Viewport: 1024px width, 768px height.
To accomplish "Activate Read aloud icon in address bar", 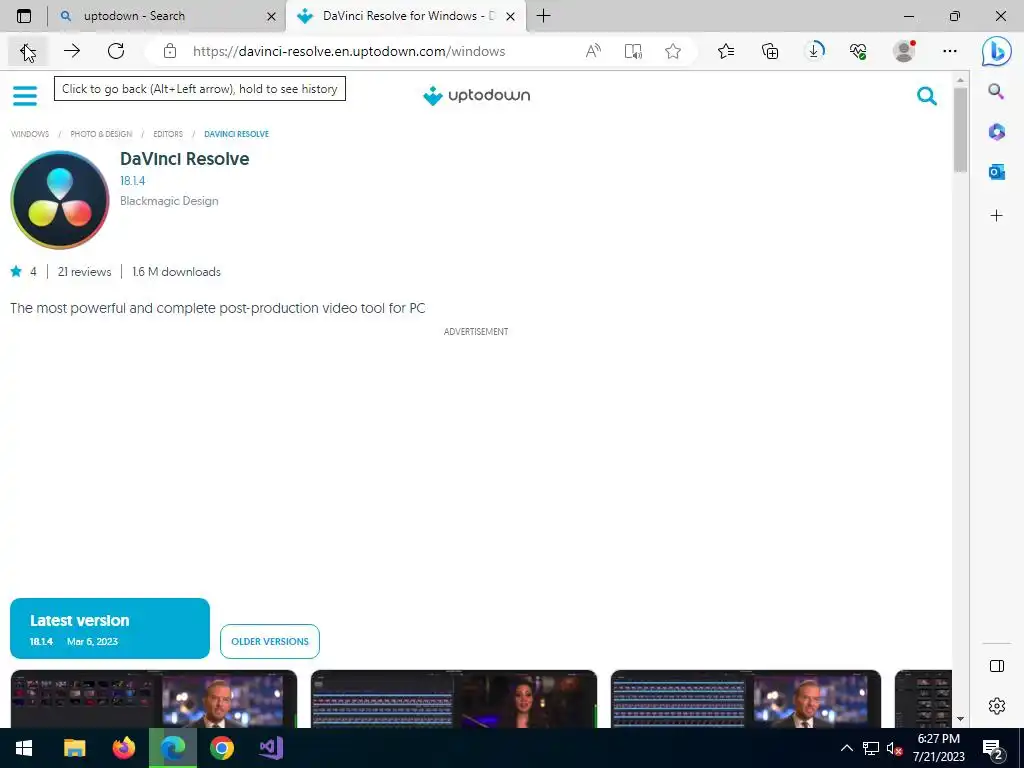I will click(x=593, y=51).
